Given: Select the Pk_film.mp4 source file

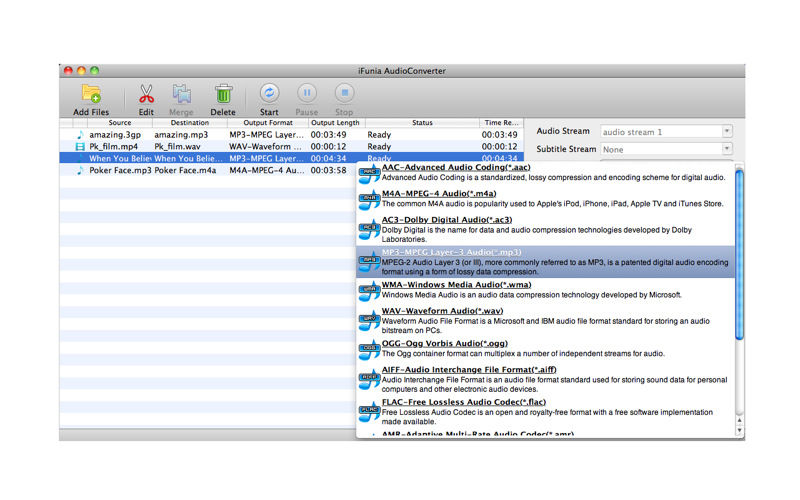Looking at the screenshot, I should (113, 146).
